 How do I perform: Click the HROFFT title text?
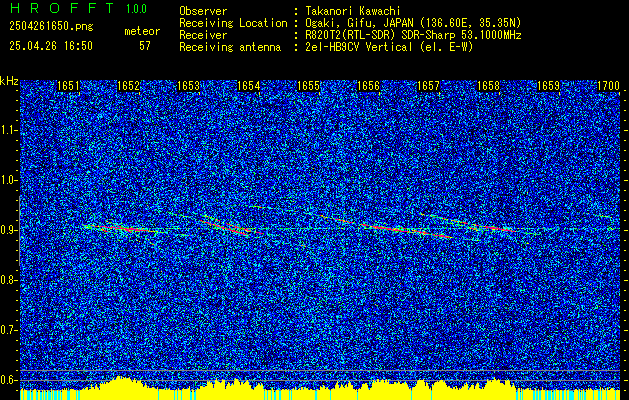tap(61, 8)
